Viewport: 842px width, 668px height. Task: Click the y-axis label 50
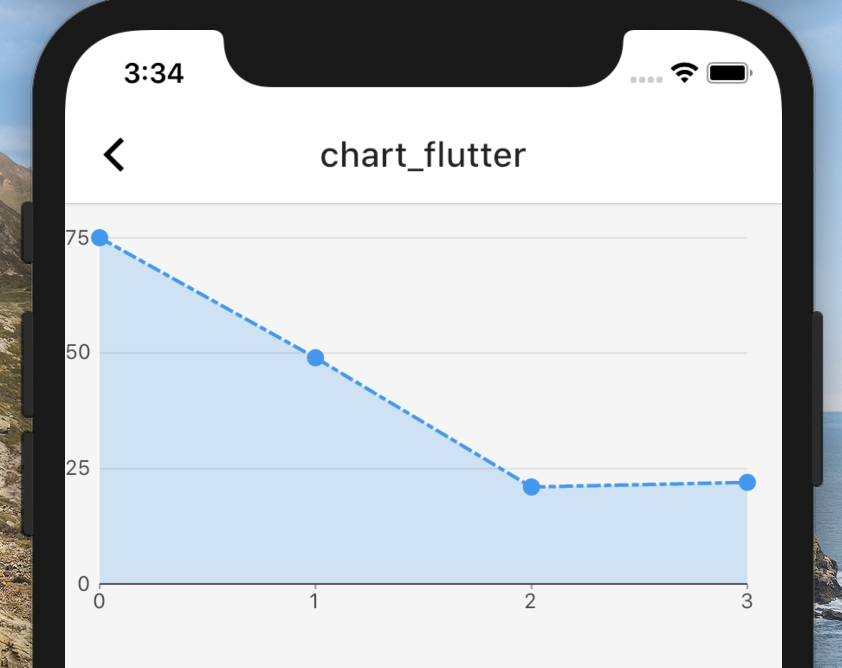pos(76,353)
